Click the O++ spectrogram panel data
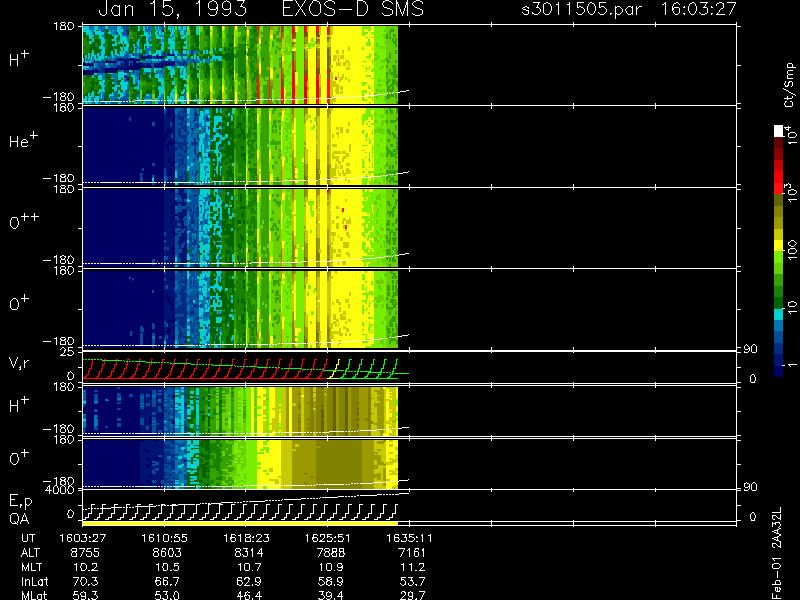 tap(240, 227)
